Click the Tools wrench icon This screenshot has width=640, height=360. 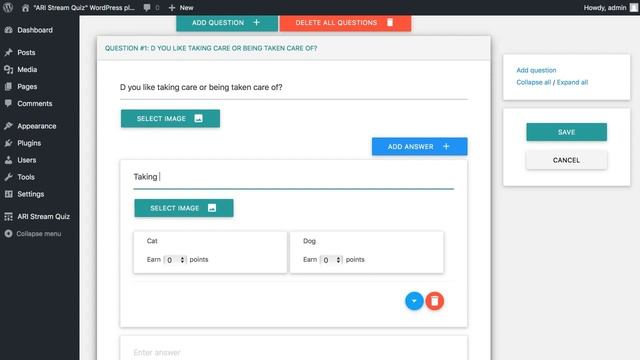pyautogui.click(x=9, y=177)
